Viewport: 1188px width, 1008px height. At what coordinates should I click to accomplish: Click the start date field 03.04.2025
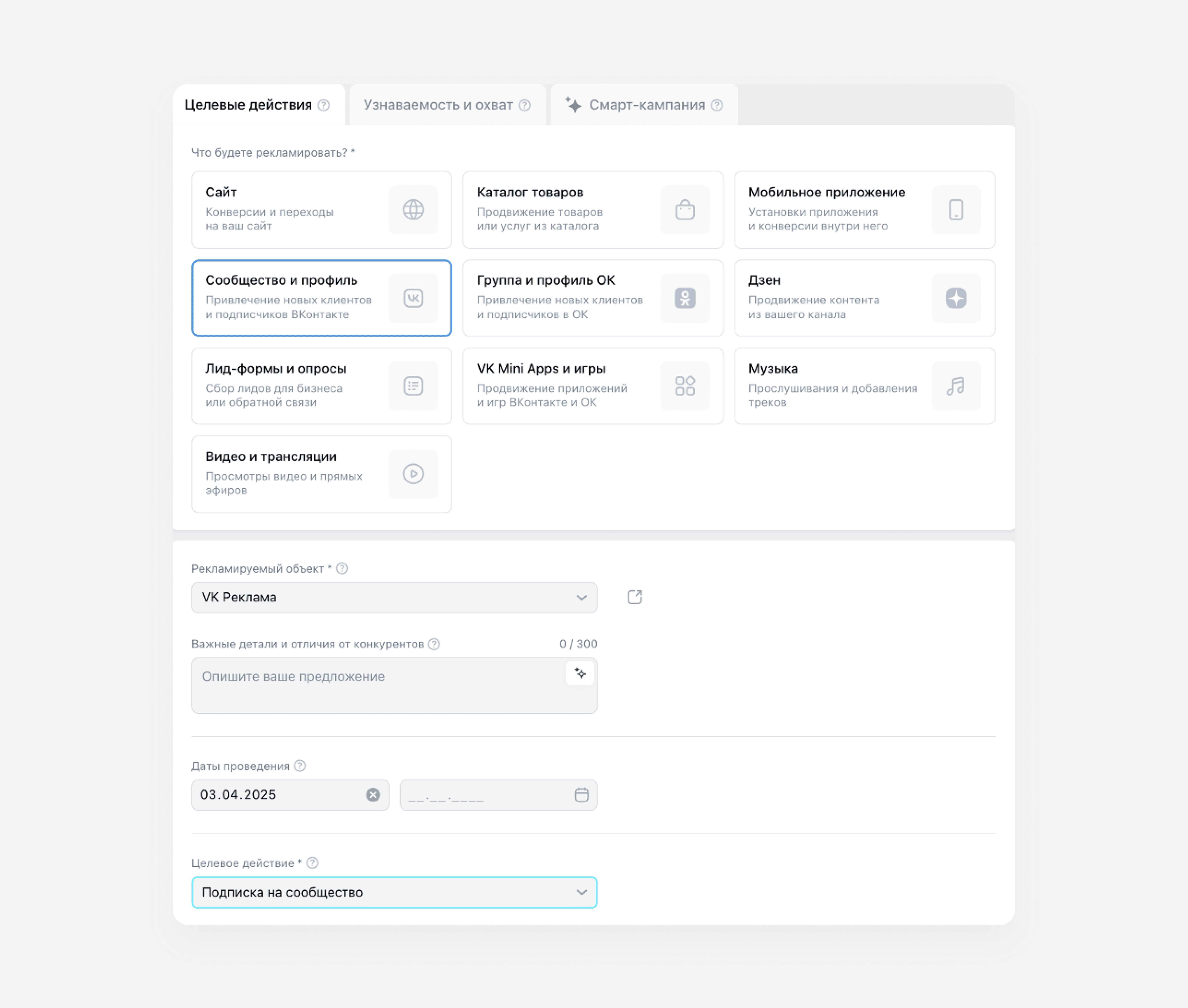point(290,795)
